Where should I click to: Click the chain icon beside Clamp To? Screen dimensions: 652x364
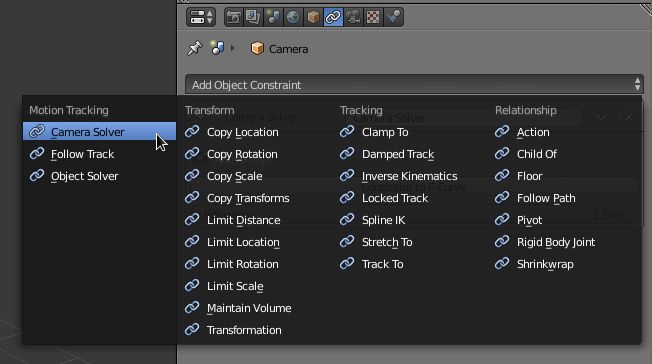click(x=347, y=131)
